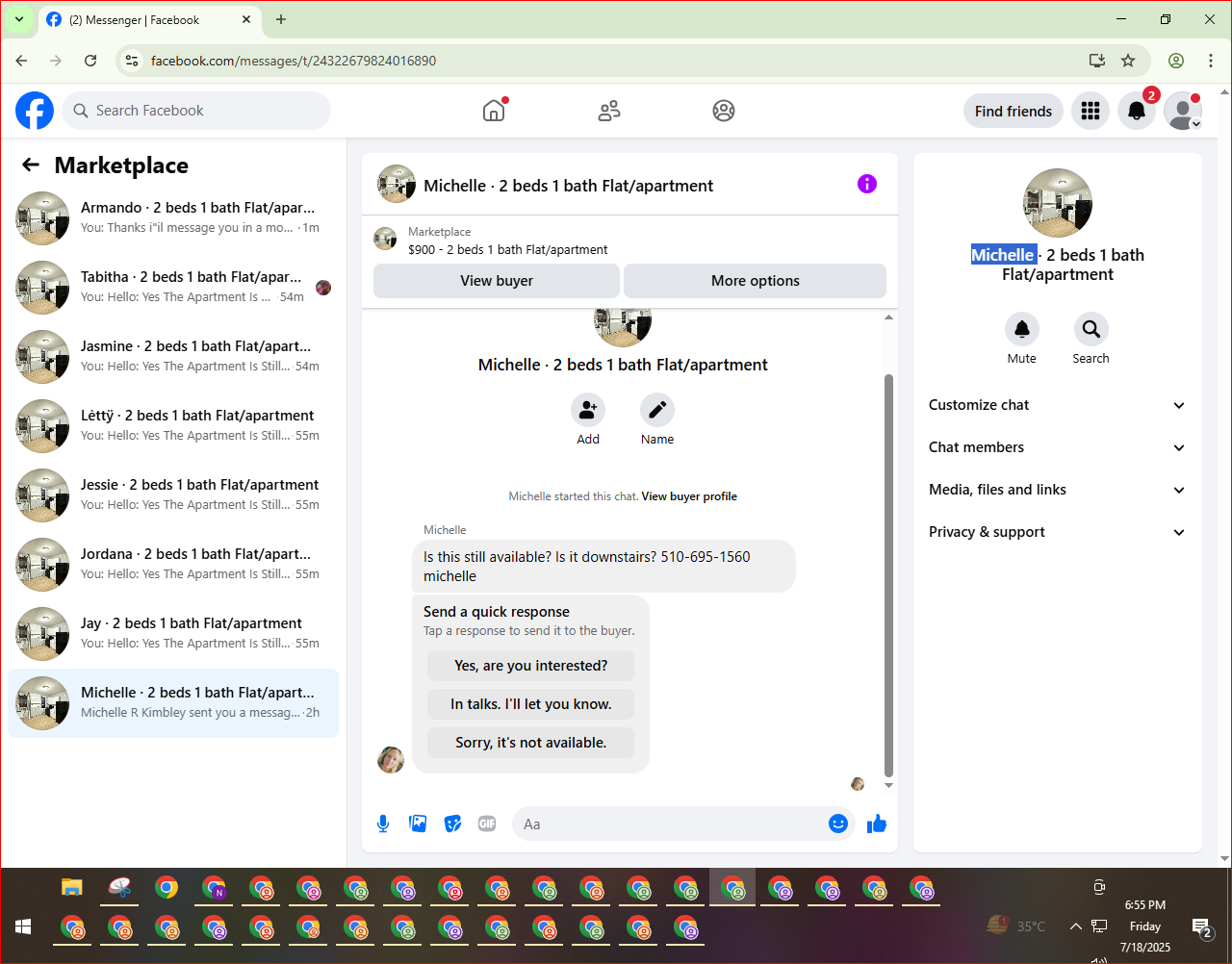1232x964 pixels.
Task: Click the Add people icon
Action: [x=588, y=410]
